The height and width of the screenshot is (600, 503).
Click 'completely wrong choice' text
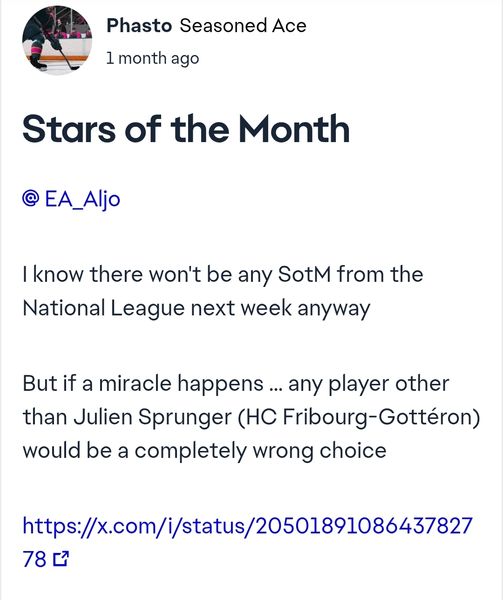(260, 450)
